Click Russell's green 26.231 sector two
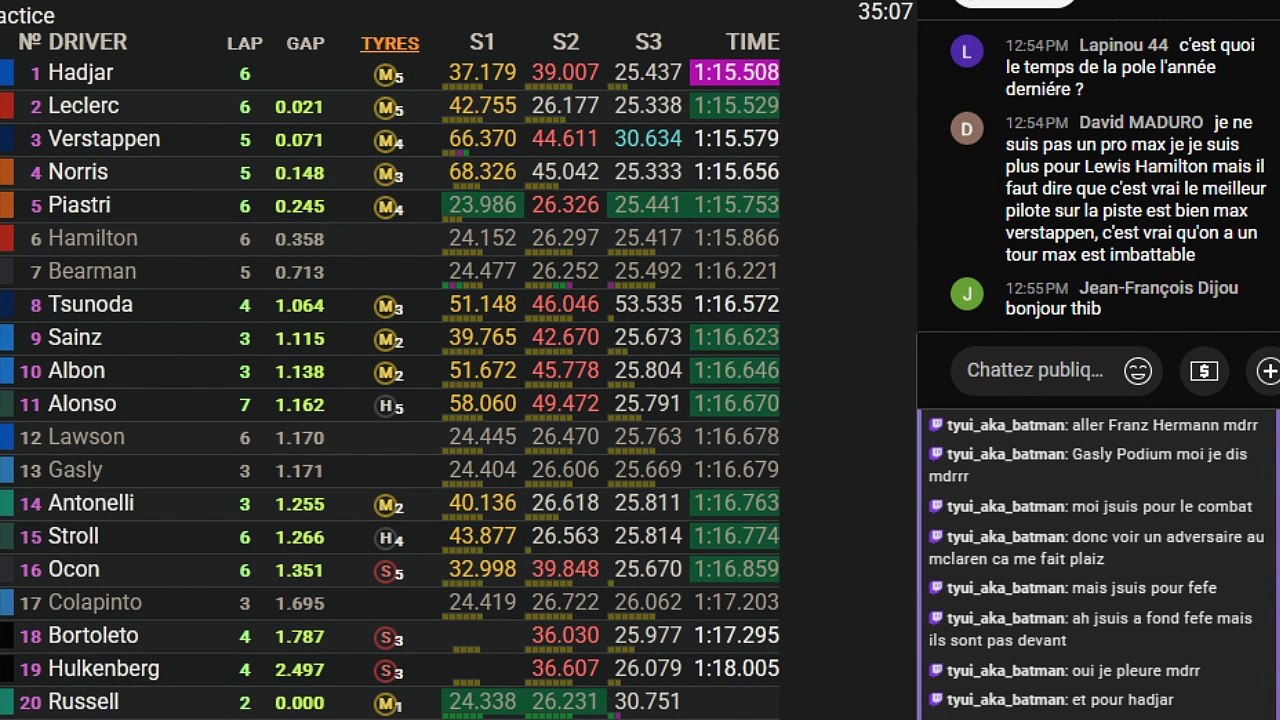The height and width of the screenshot is (720, 1280). (x=565, y=701)
